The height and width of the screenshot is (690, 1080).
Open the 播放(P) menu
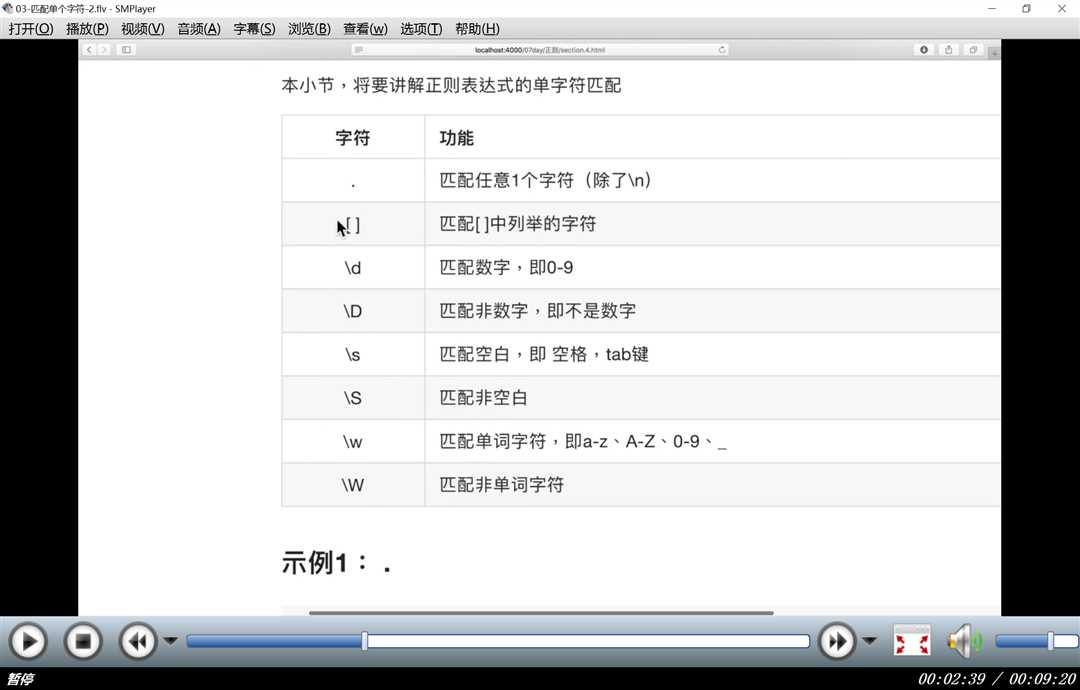(x=87, y=29)
